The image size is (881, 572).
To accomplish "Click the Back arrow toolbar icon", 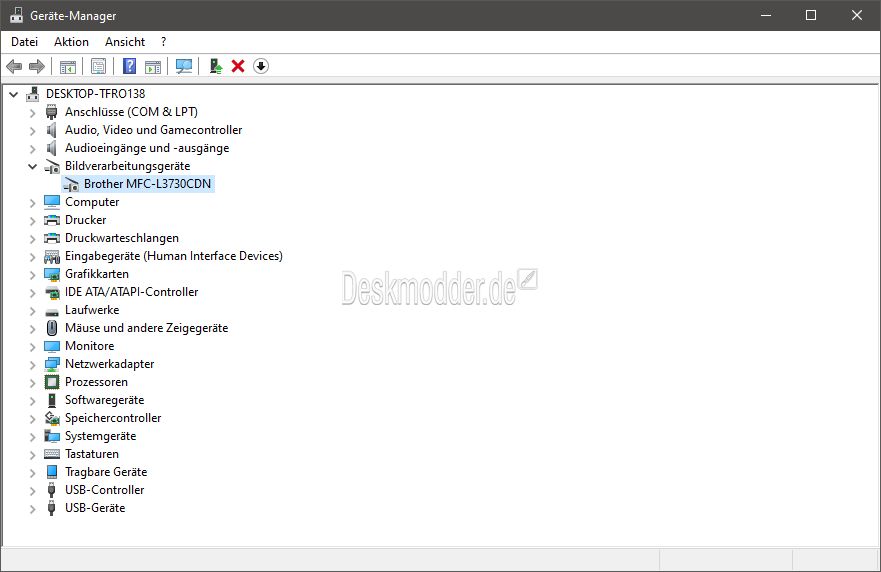I will pyautogui.click(x=14, y=66).
